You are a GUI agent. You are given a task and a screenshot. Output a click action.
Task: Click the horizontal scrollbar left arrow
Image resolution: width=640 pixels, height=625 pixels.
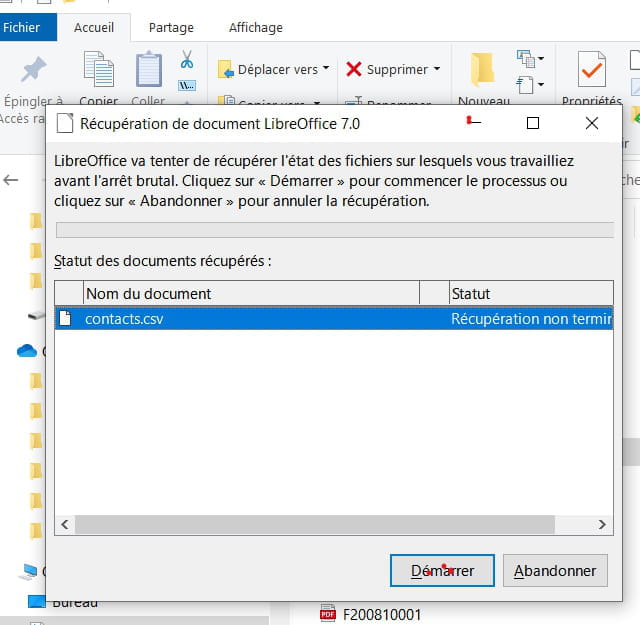[x=65, y=524]
